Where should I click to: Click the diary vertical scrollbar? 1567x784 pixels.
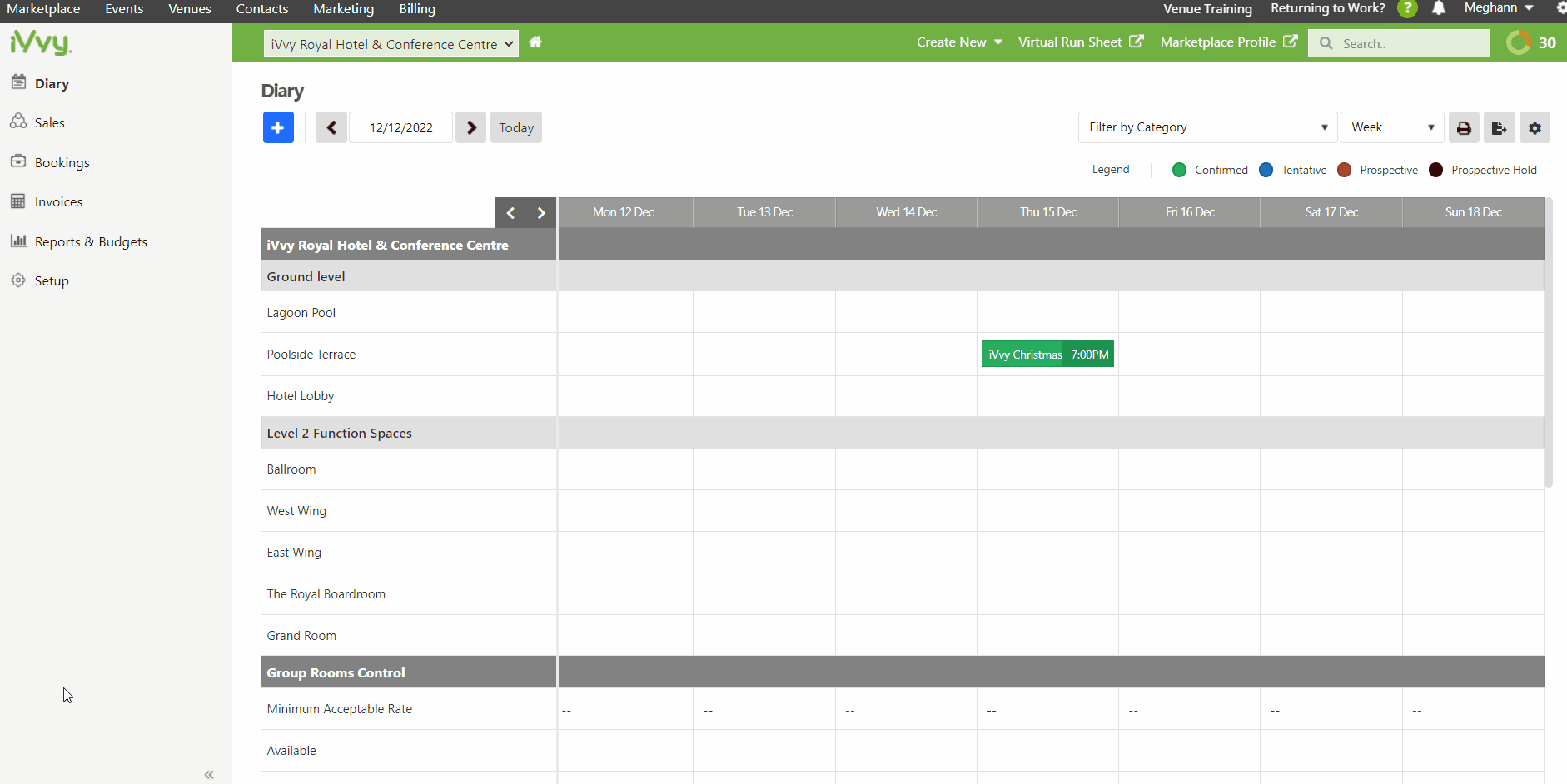coord(1549,342)
